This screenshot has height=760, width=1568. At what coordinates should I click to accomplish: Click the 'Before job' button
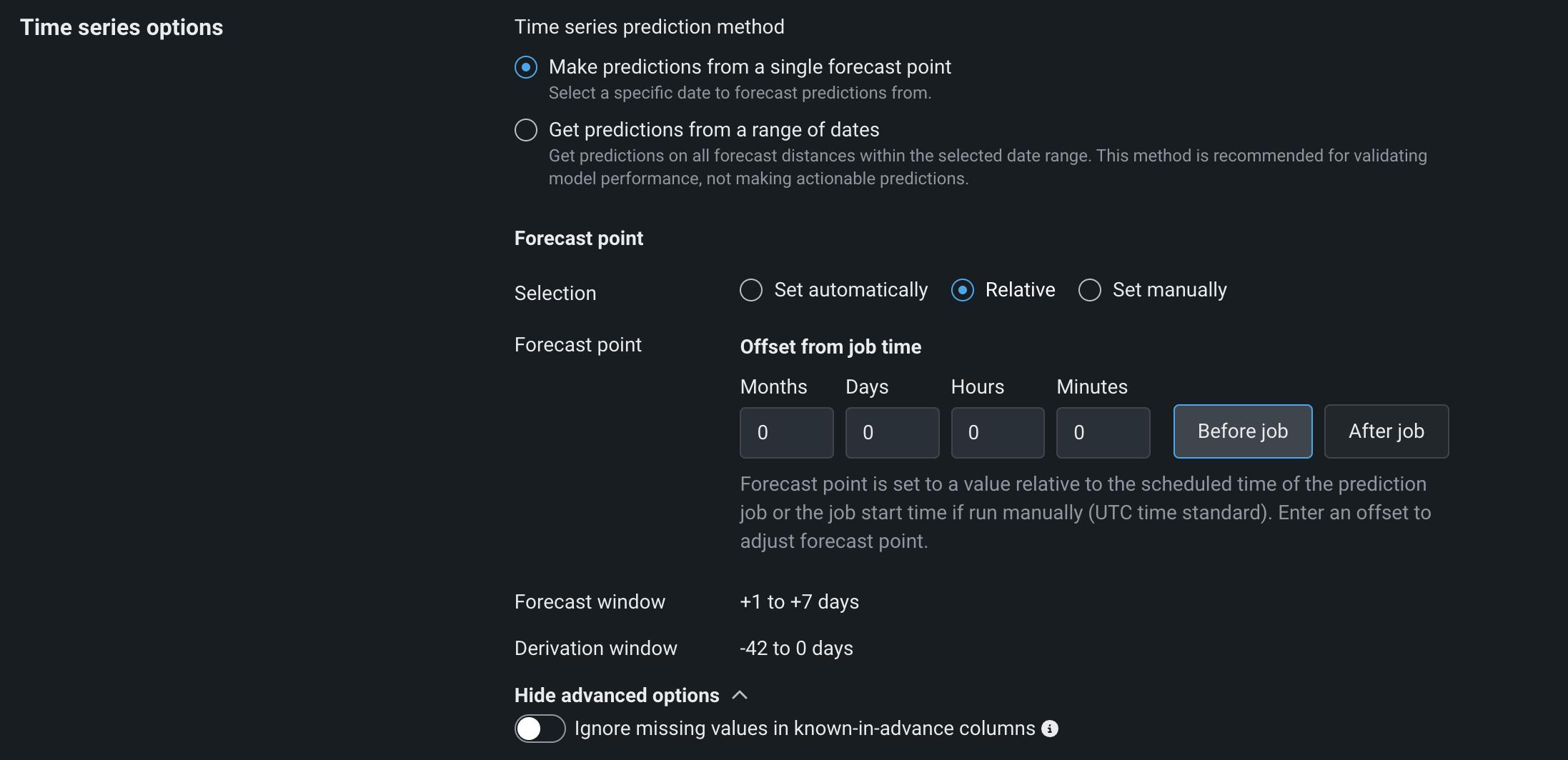(x=1243, y=431)
